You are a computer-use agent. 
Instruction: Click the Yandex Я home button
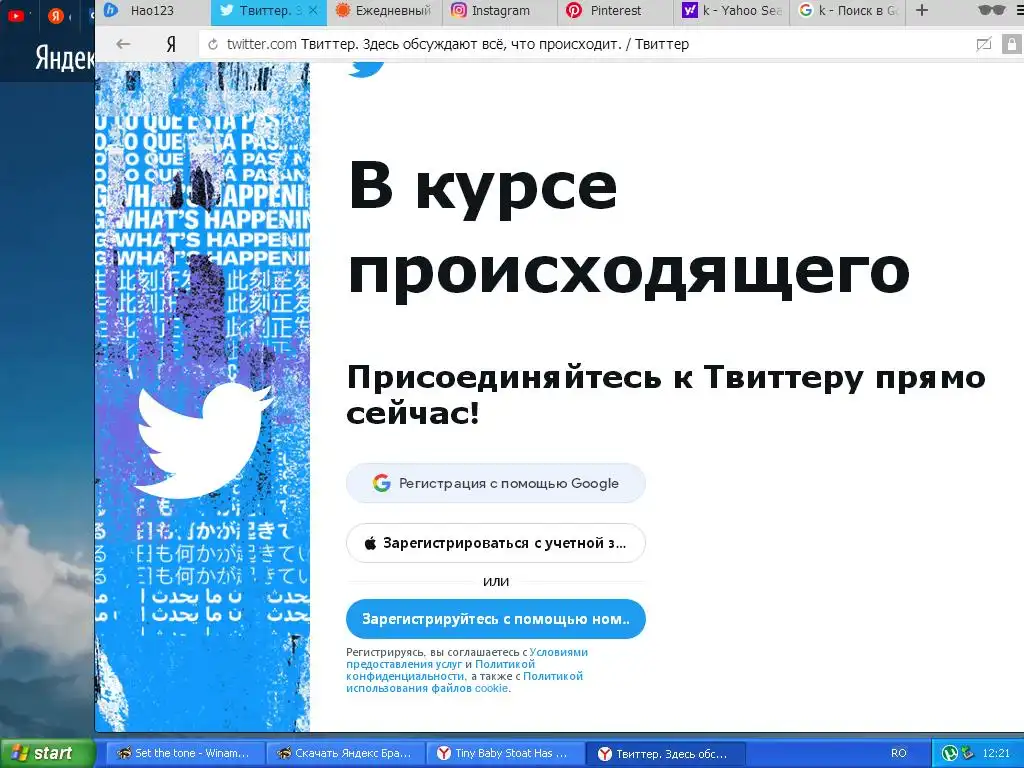(171, 44)
